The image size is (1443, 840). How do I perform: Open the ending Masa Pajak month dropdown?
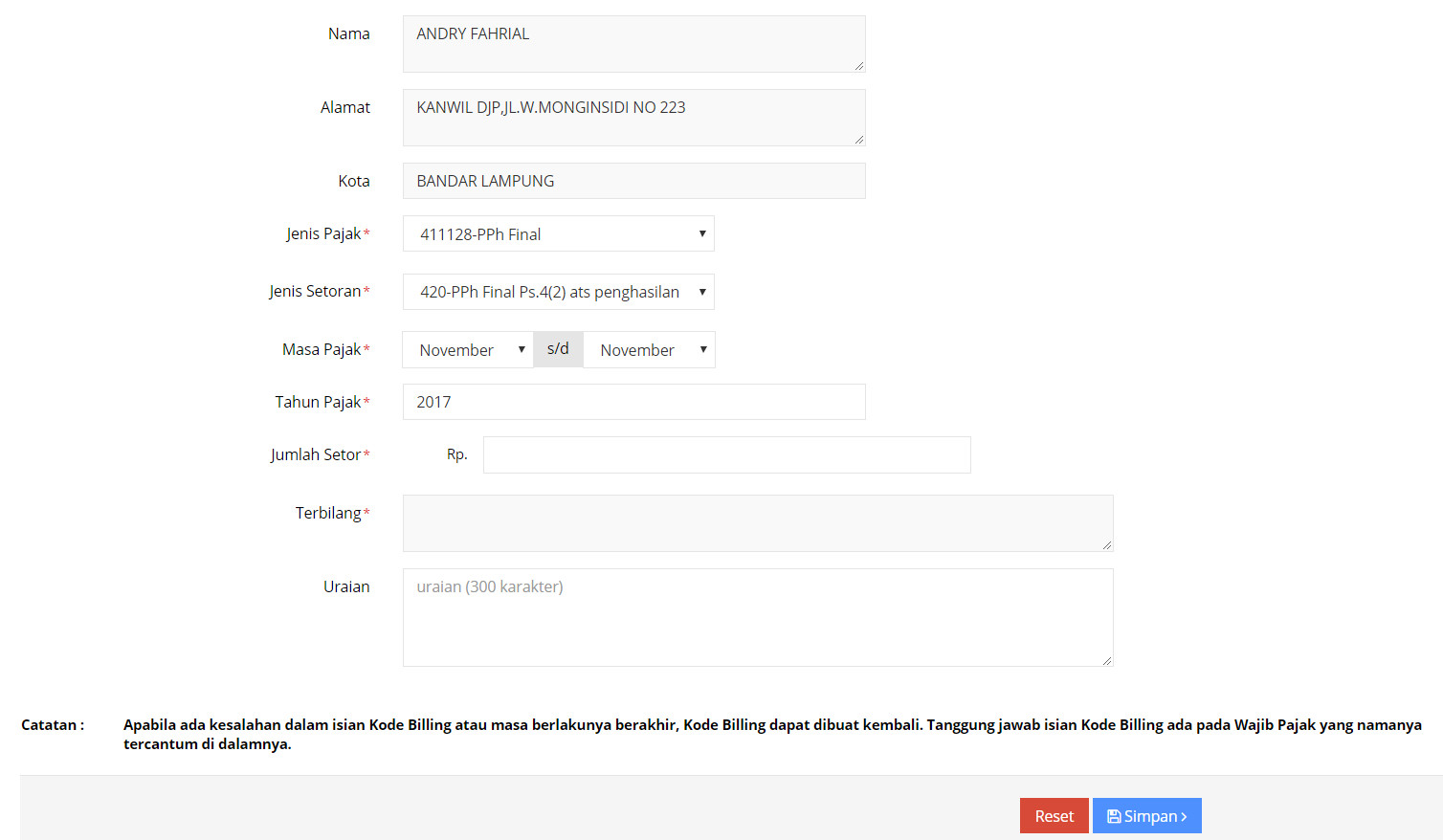click(649, 349)
